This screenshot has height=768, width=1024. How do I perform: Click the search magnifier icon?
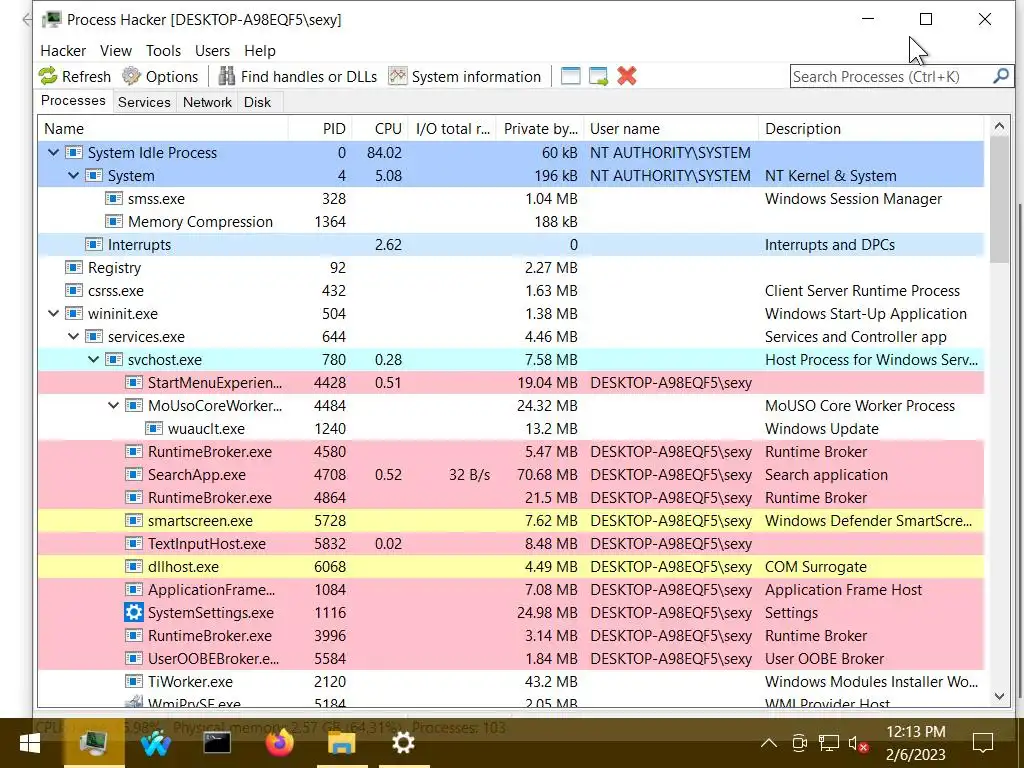(1000, 76)
